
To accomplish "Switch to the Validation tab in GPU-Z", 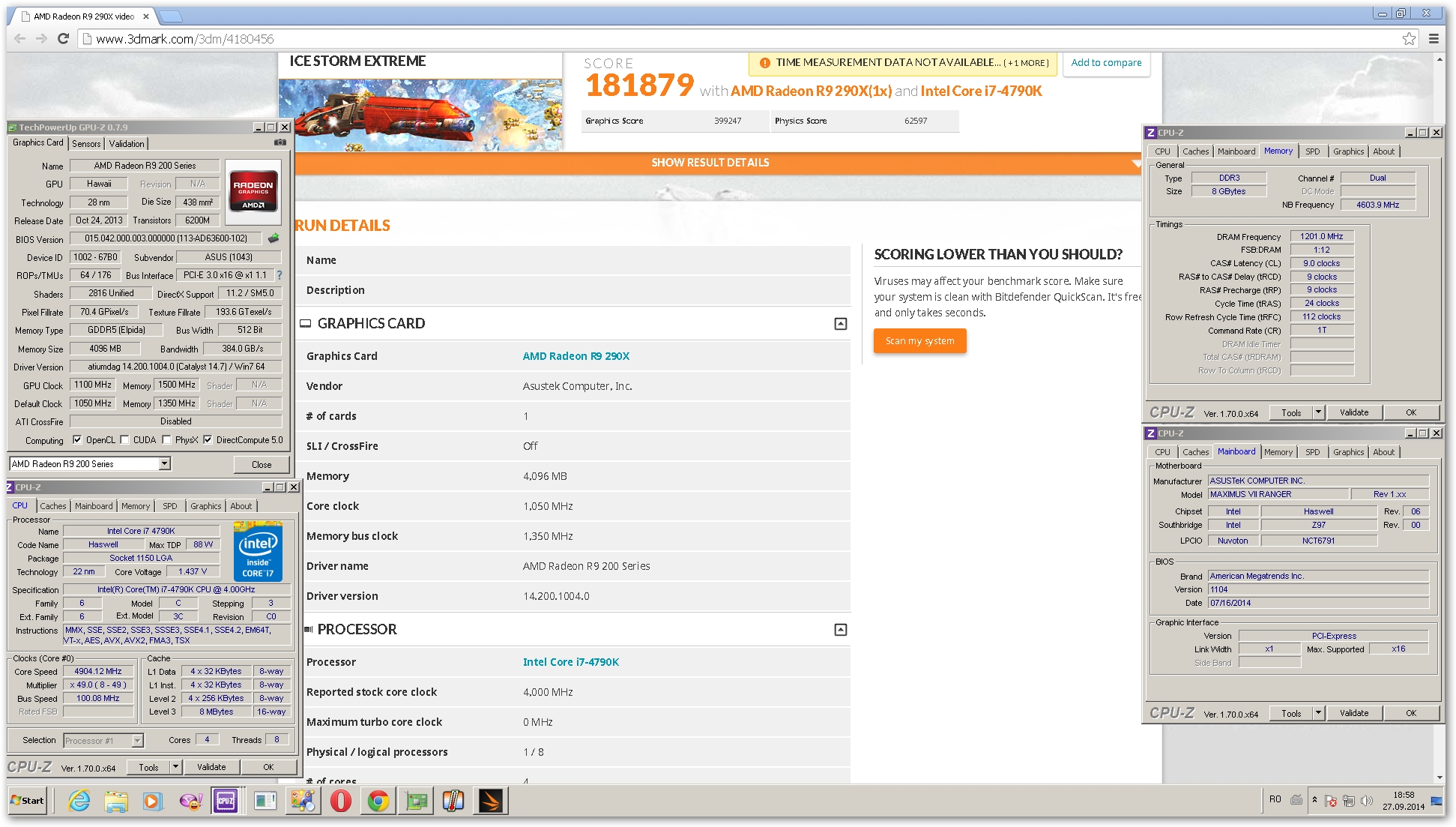I will point(127,143).
